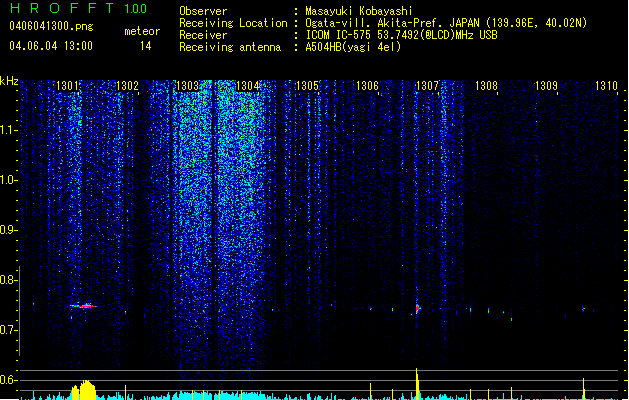629x400 pixels.
Task: Click the ICOM IC-575 receiver value
Action: (x=402, y=35)
